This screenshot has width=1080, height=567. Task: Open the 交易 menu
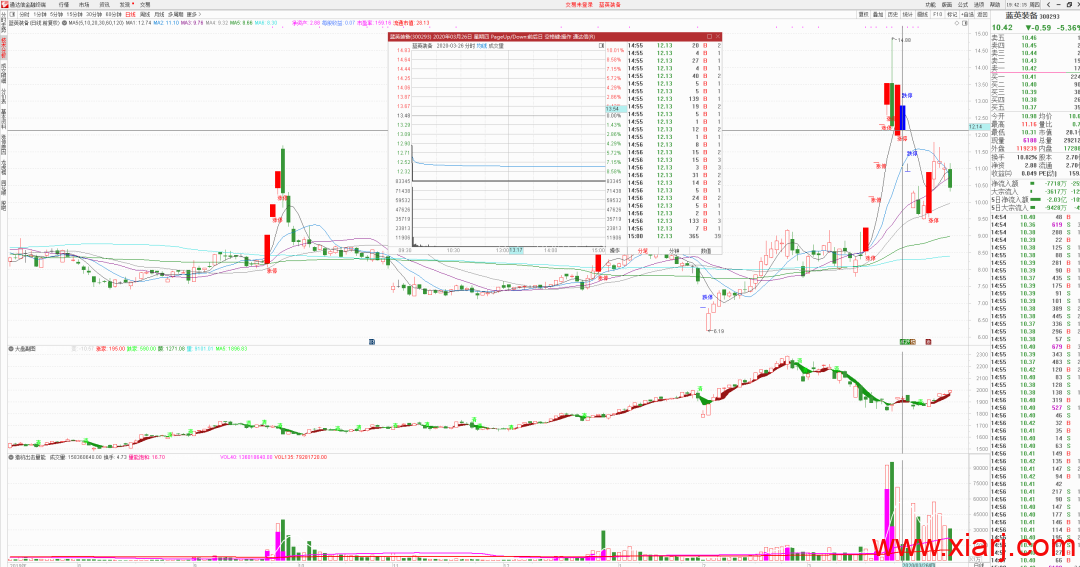(145, 4)
